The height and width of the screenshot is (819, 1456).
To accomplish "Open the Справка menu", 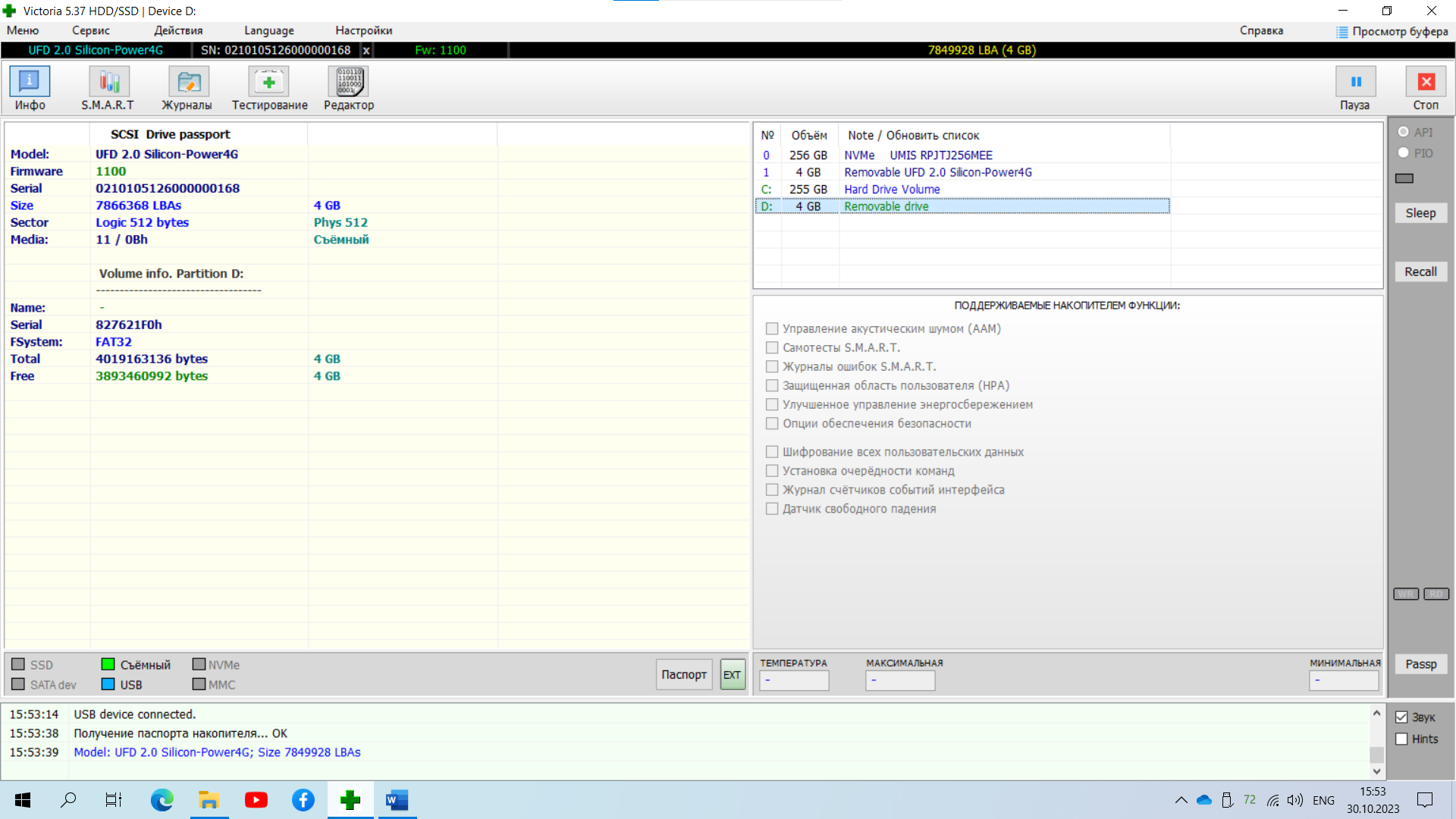I will click(x=1262, y=30).
